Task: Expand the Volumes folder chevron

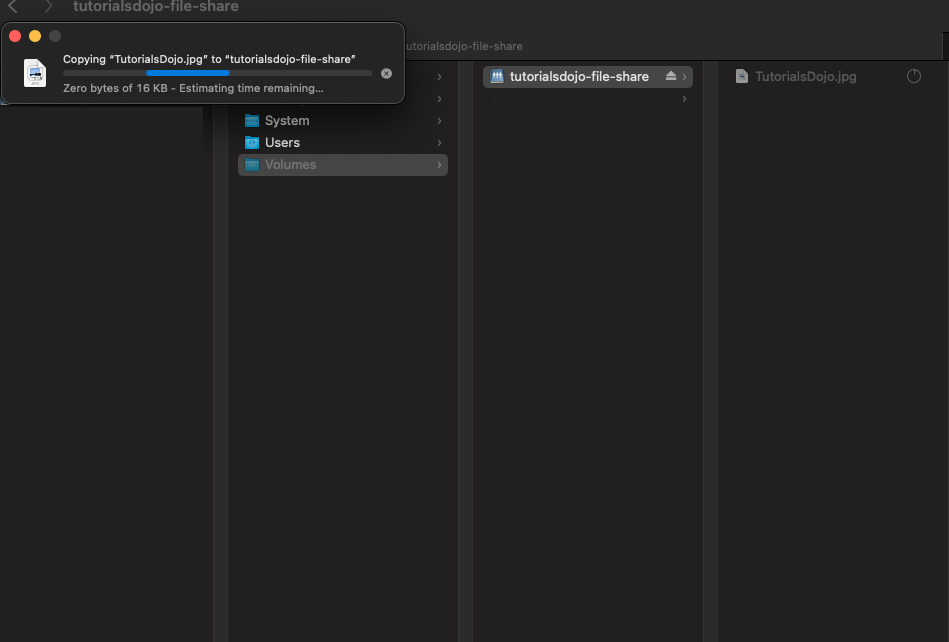Action: click(439, 165)
